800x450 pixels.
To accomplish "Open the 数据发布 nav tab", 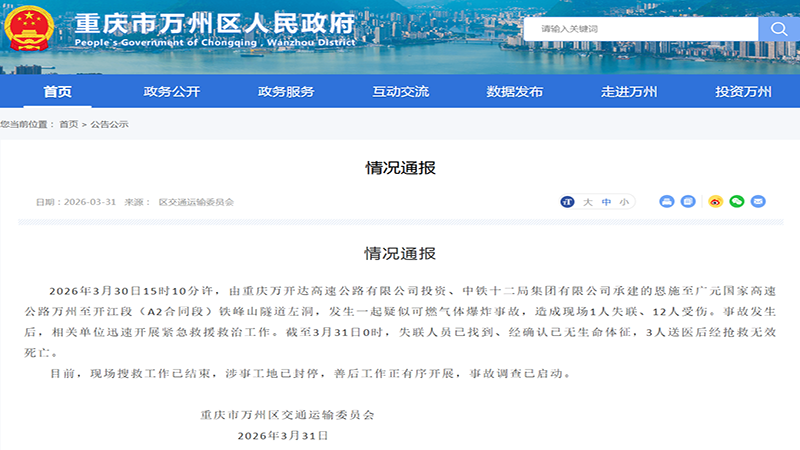I will pyautogui.click(x=515, y=92).
